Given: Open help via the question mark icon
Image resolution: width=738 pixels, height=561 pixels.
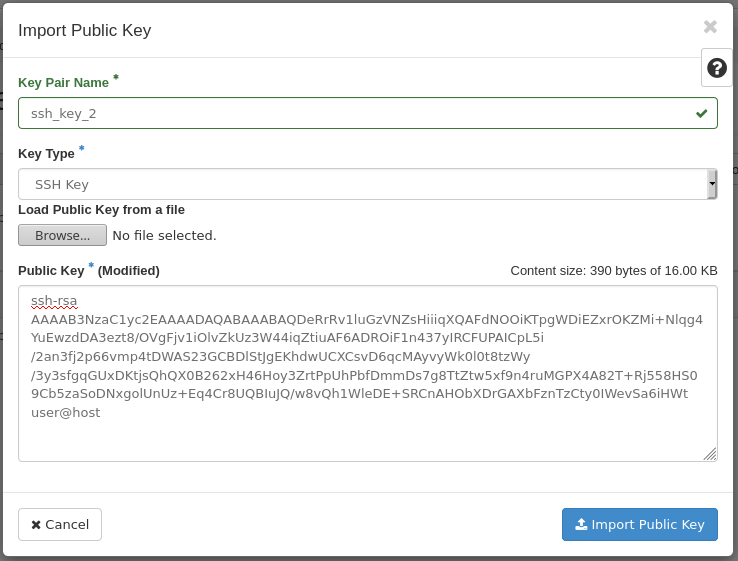Looking at the screenshot, I should (x=717, y=68).
